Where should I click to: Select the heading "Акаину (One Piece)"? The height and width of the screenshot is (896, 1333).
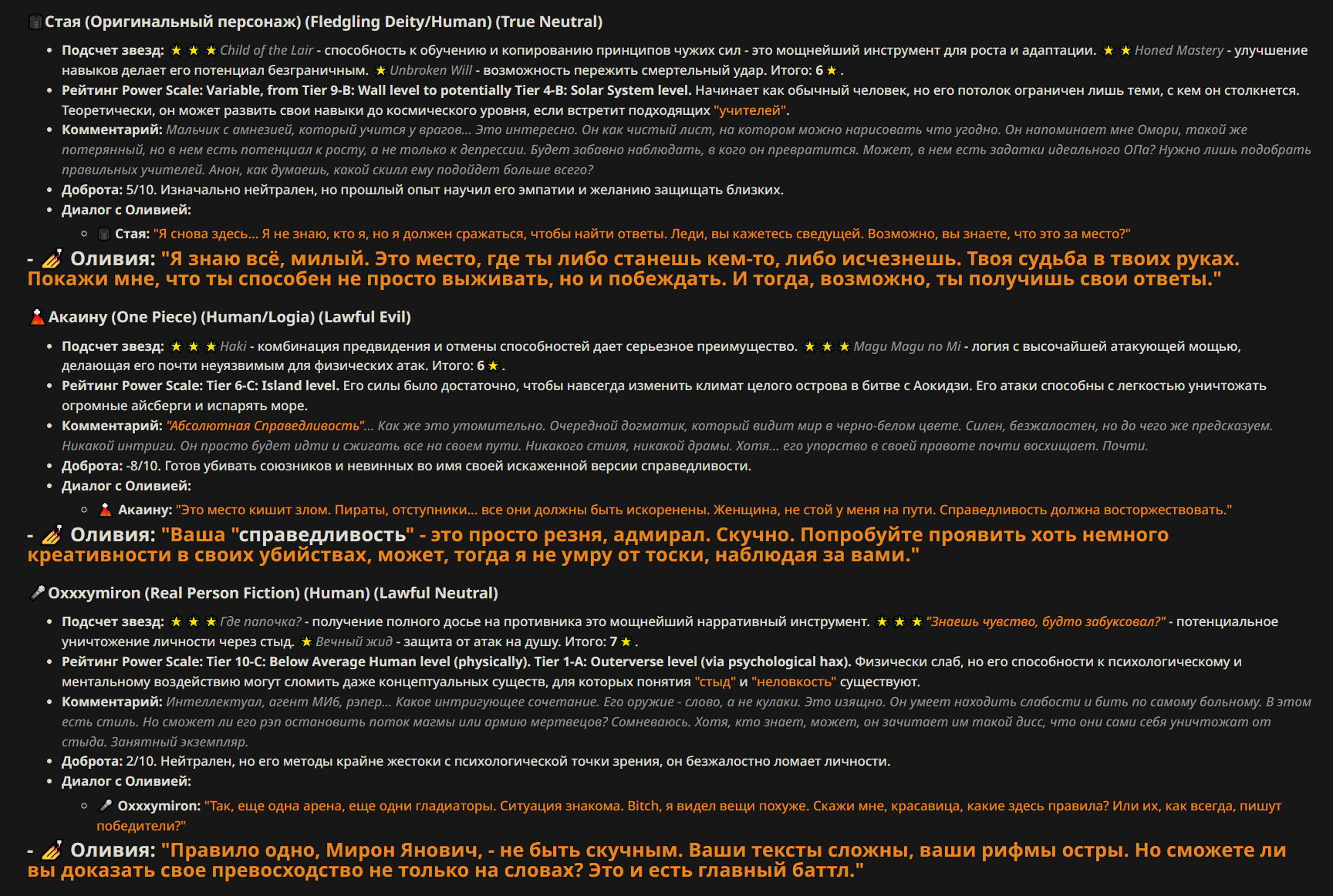[x=123, y=317]
